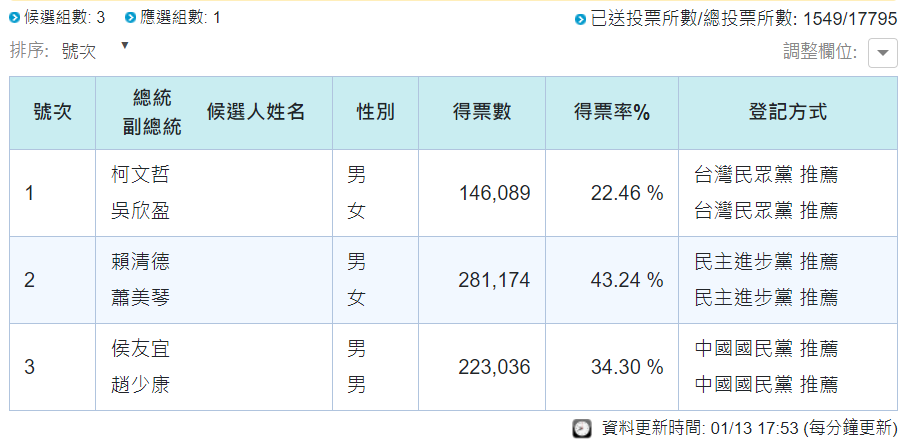This screenshot has width=918, height=442.
Task: Select candidate name 侯友宜
Action: tap(141, 349)
